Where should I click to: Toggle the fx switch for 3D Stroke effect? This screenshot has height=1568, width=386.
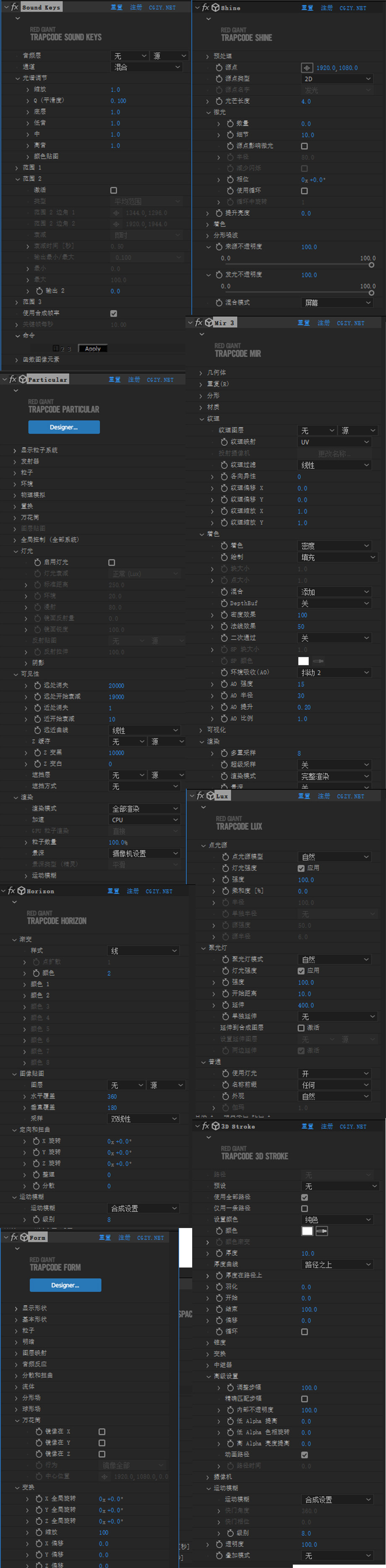(206, 1126)
